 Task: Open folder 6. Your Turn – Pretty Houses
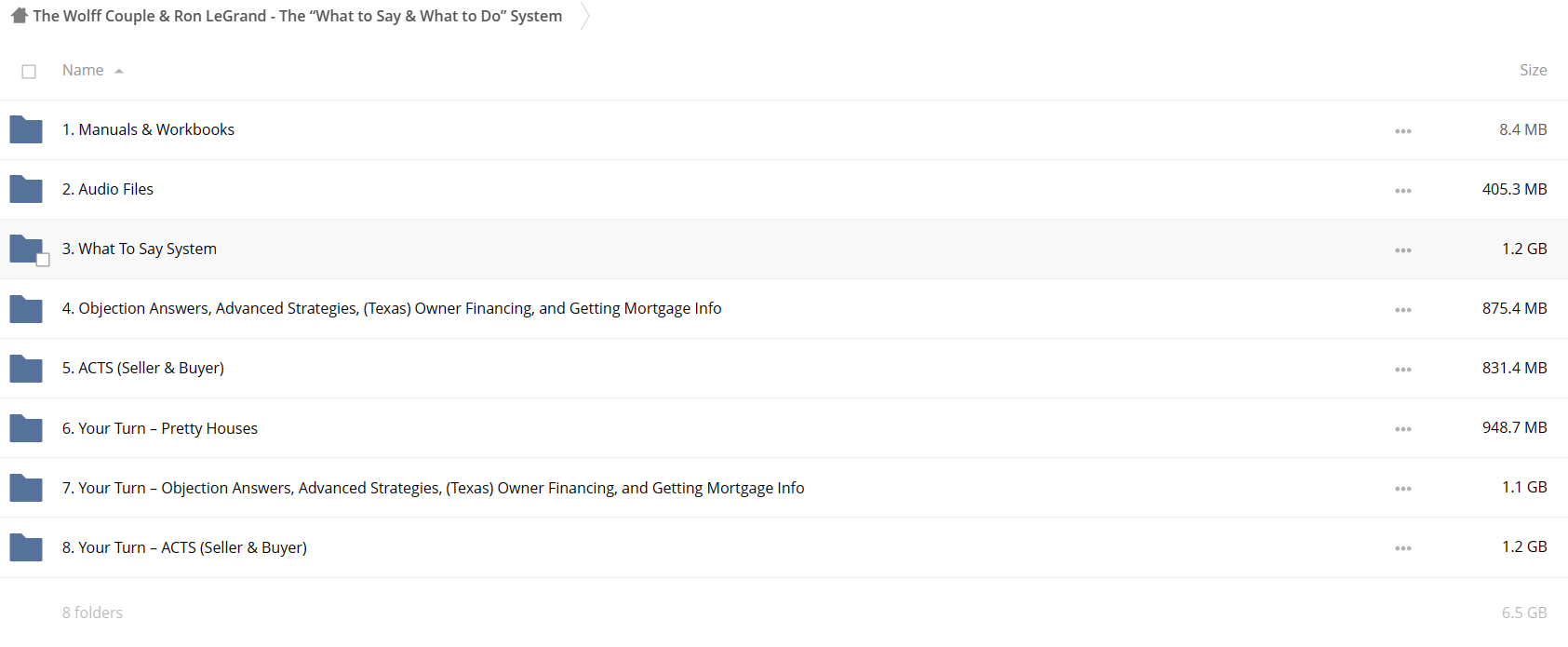(160, 428)
